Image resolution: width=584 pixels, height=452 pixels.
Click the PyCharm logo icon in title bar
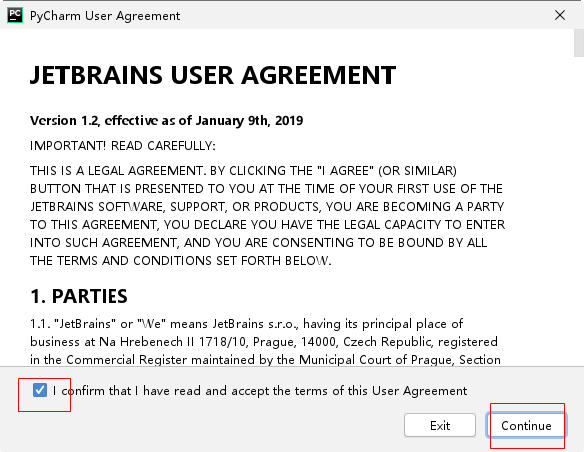(15, 15)
